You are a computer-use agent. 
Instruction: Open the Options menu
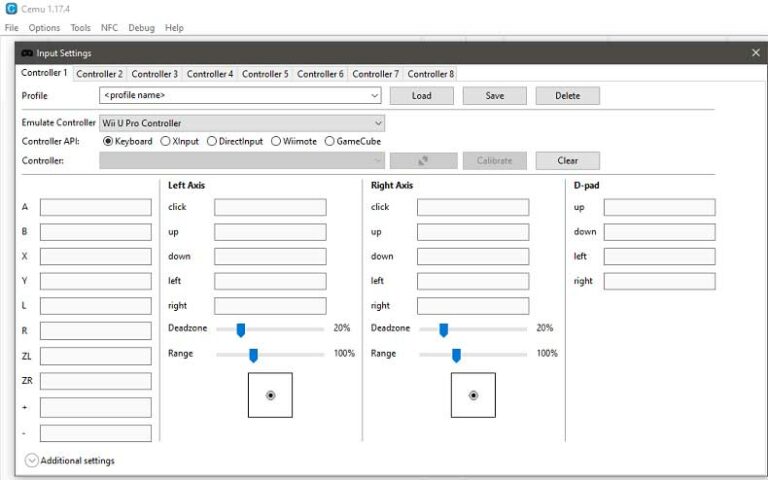point(44,28)
